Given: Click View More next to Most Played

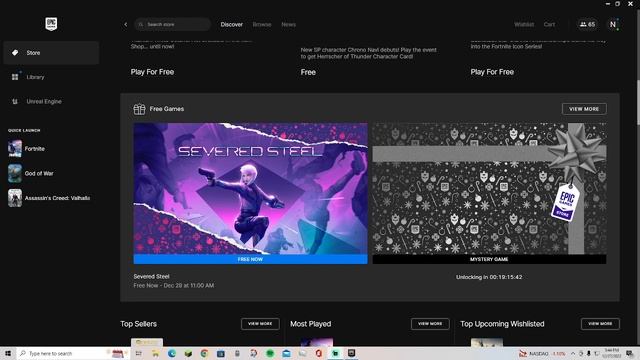Looking at the screenshot, I should tap(430, 324).
